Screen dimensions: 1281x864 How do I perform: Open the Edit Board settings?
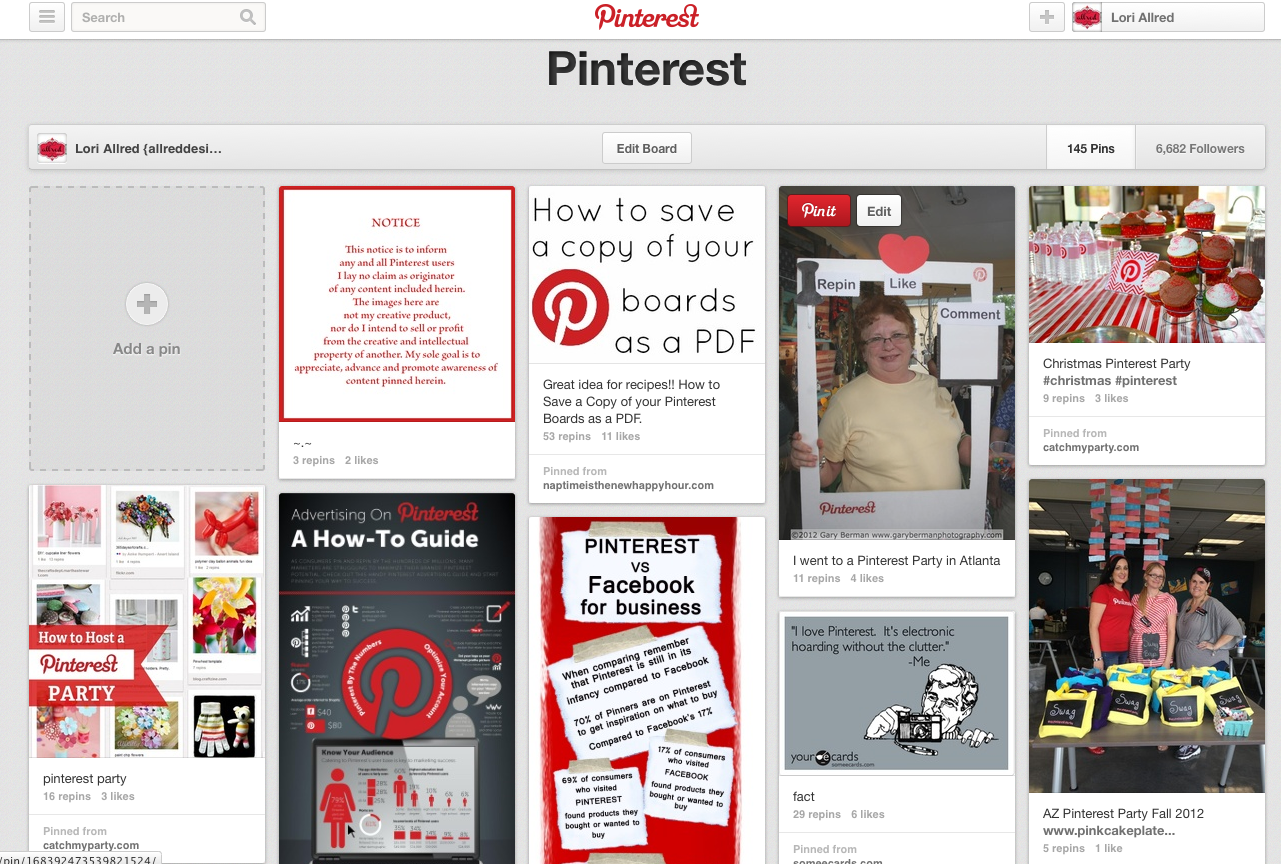click(x=646, y=147)
